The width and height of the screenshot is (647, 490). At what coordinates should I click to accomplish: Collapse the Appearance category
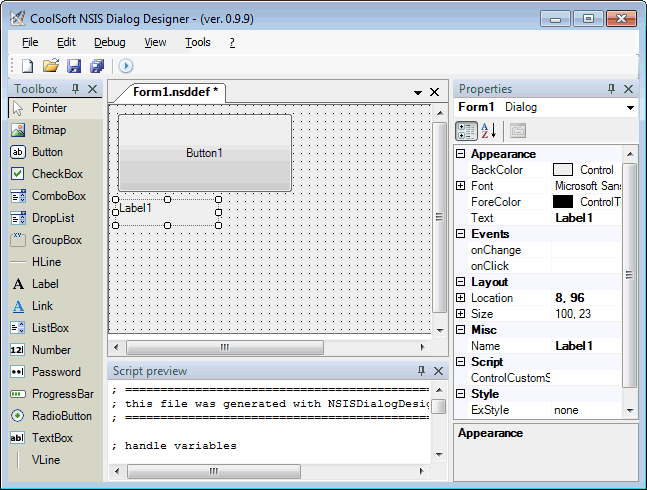[461, 154]
